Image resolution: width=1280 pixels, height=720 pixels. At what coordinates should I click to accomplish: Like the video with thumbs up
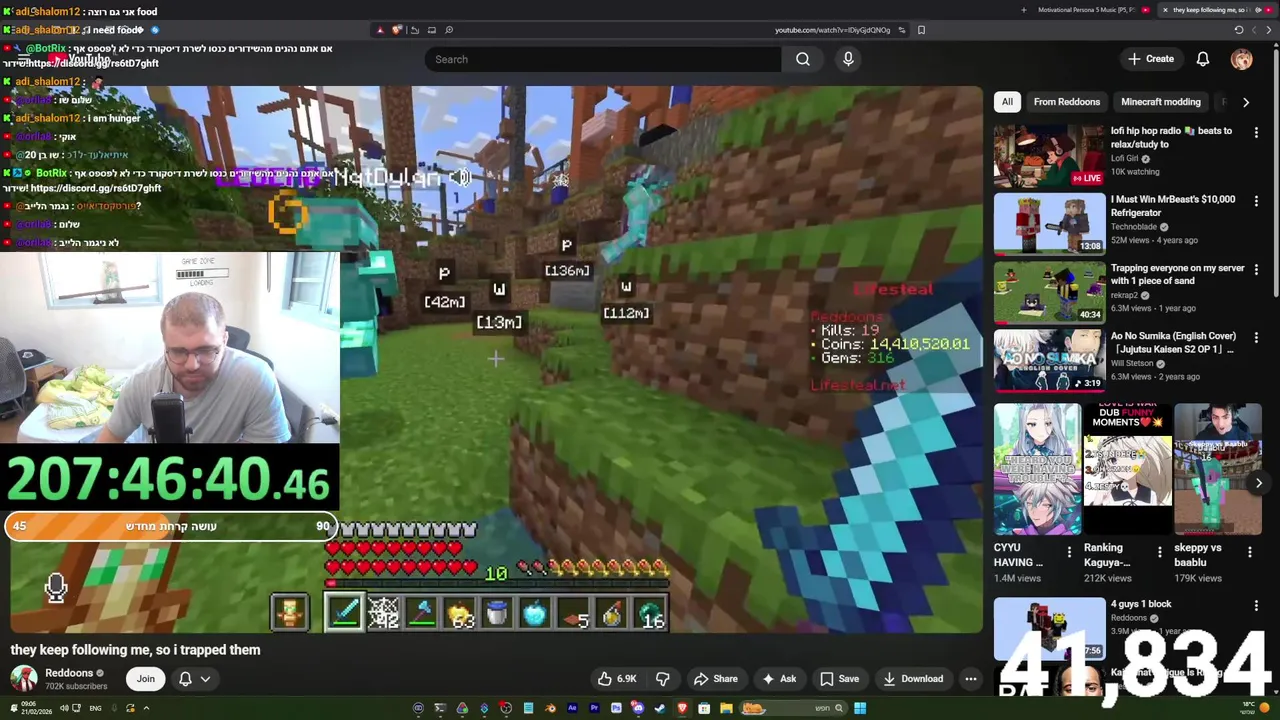617,679
